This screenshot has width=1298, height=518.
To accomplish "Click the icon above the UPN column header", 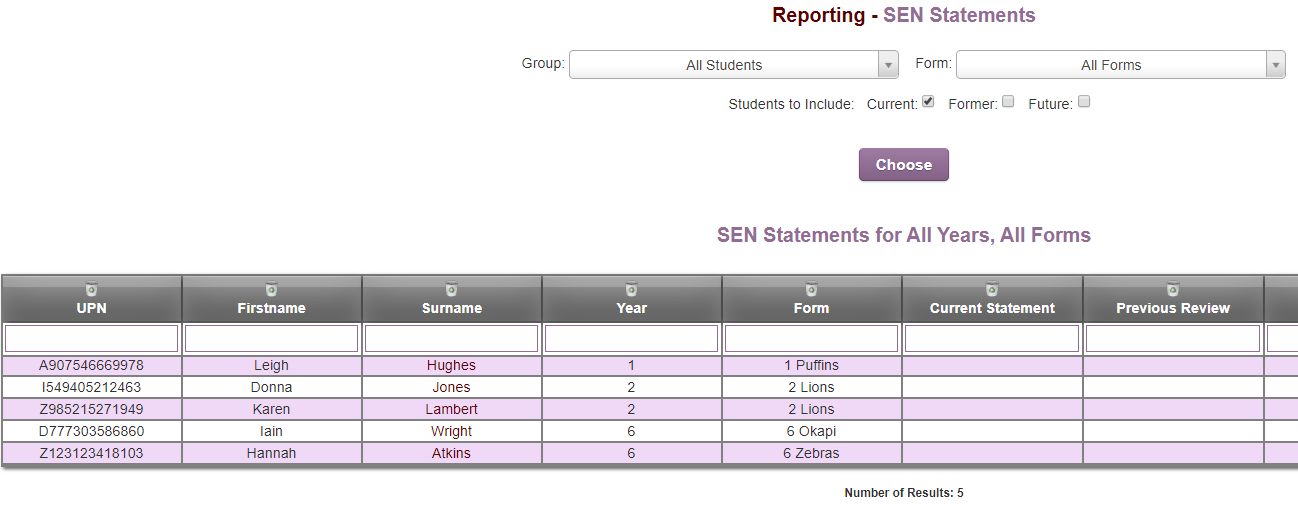I will click(91, 289).
